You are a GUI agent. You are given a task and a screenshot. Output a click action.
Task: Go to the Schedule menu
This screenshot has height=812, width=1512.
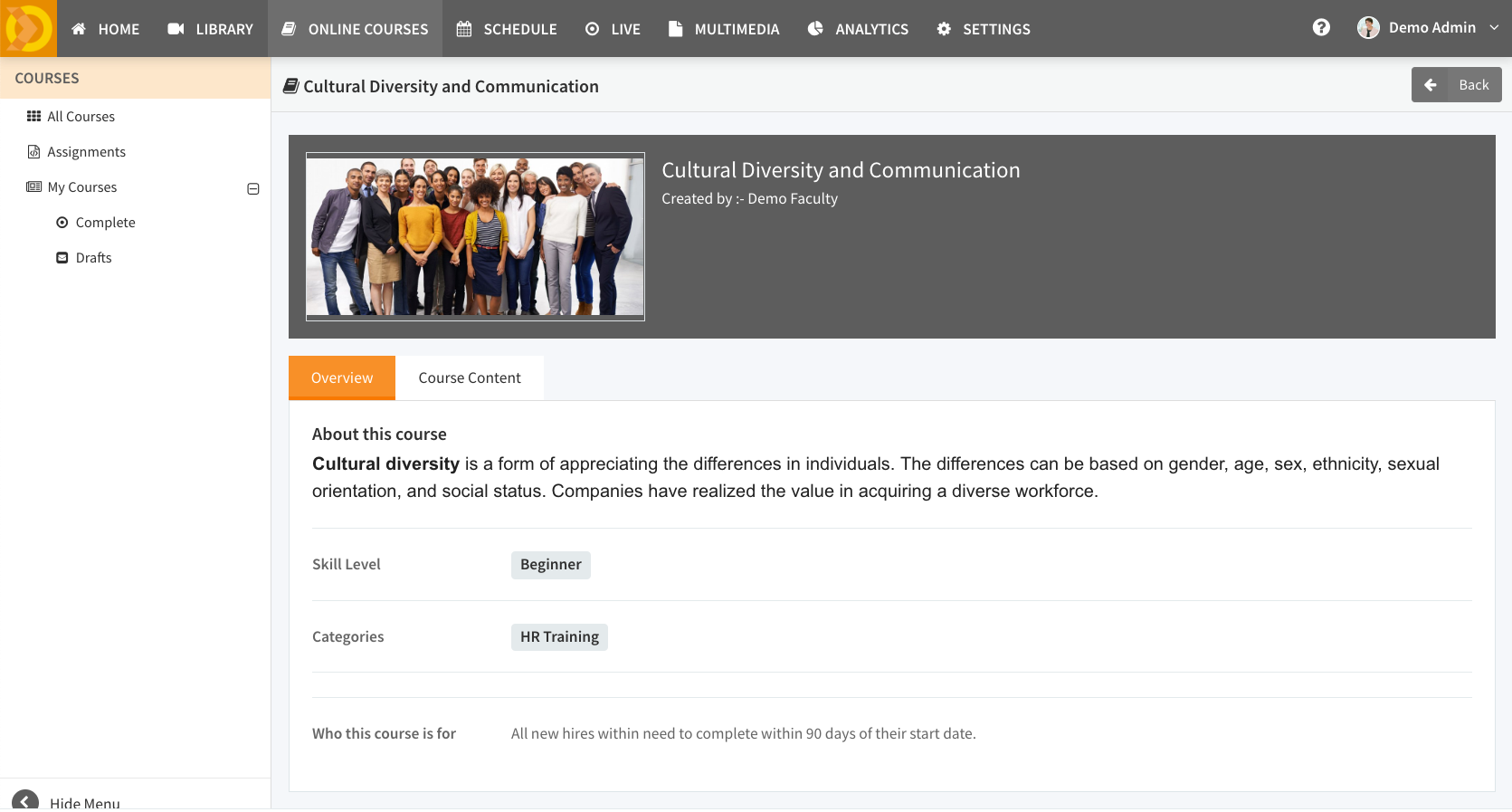point(507,29)
